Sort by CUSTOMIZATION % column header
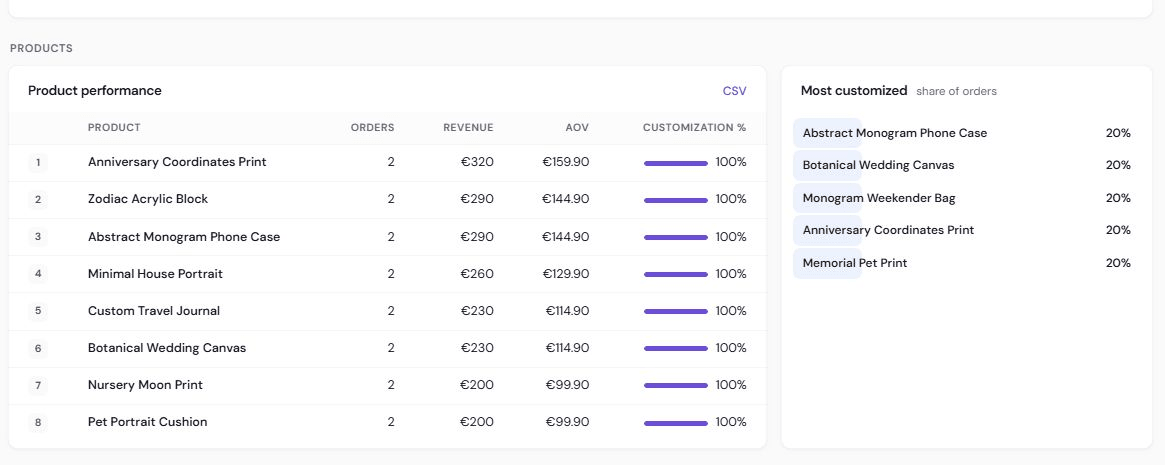This screenshot has width=1165, height=465. (x=694, y=128)
